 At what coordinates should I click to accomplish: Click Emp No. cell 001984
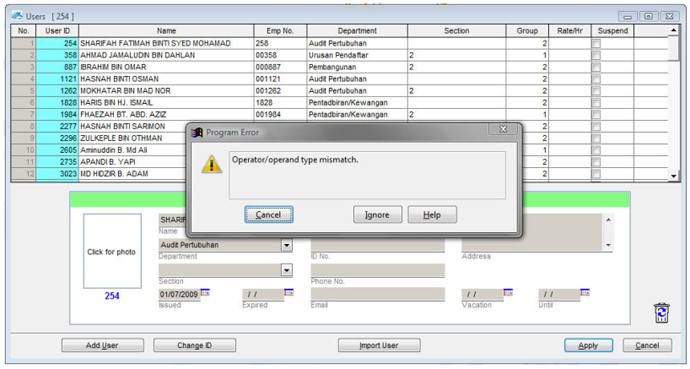(x=280, y=115)
